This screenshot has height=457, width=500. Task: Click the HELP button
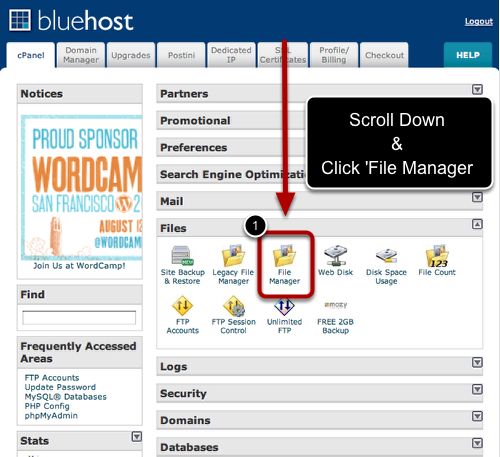pyautogui.click(x=468, y=55)
